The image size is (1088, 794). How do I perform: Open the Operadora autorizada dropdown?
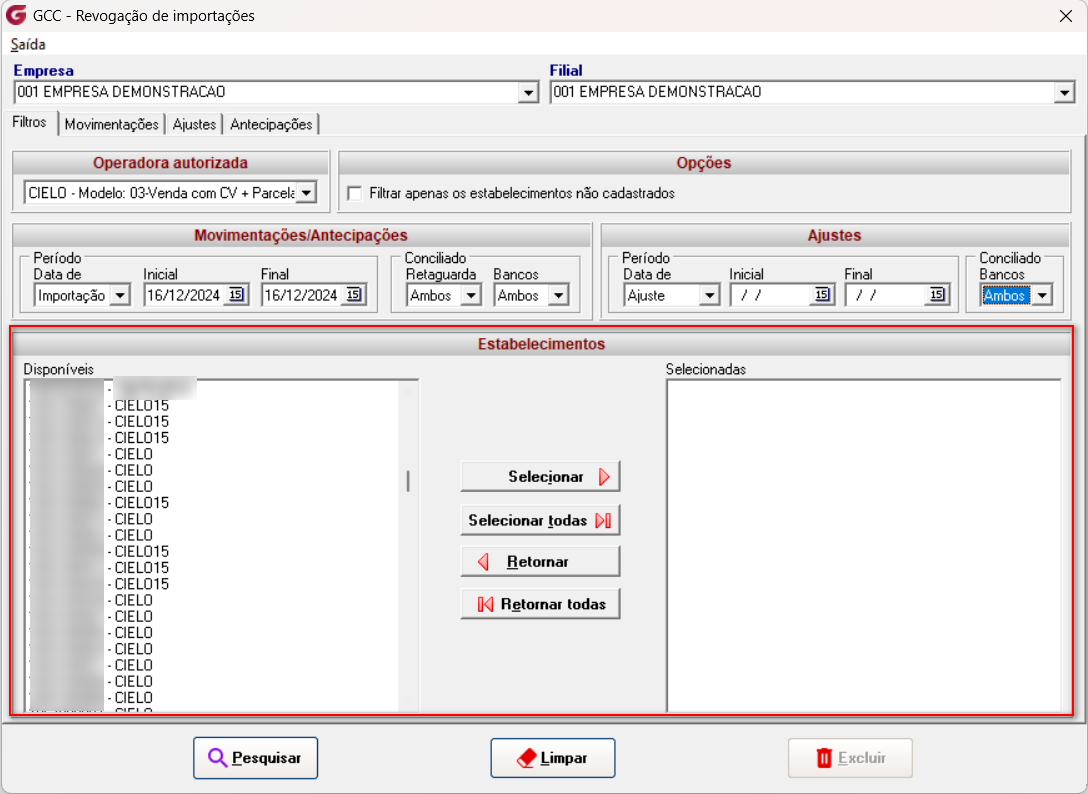[x=306, y=192]
